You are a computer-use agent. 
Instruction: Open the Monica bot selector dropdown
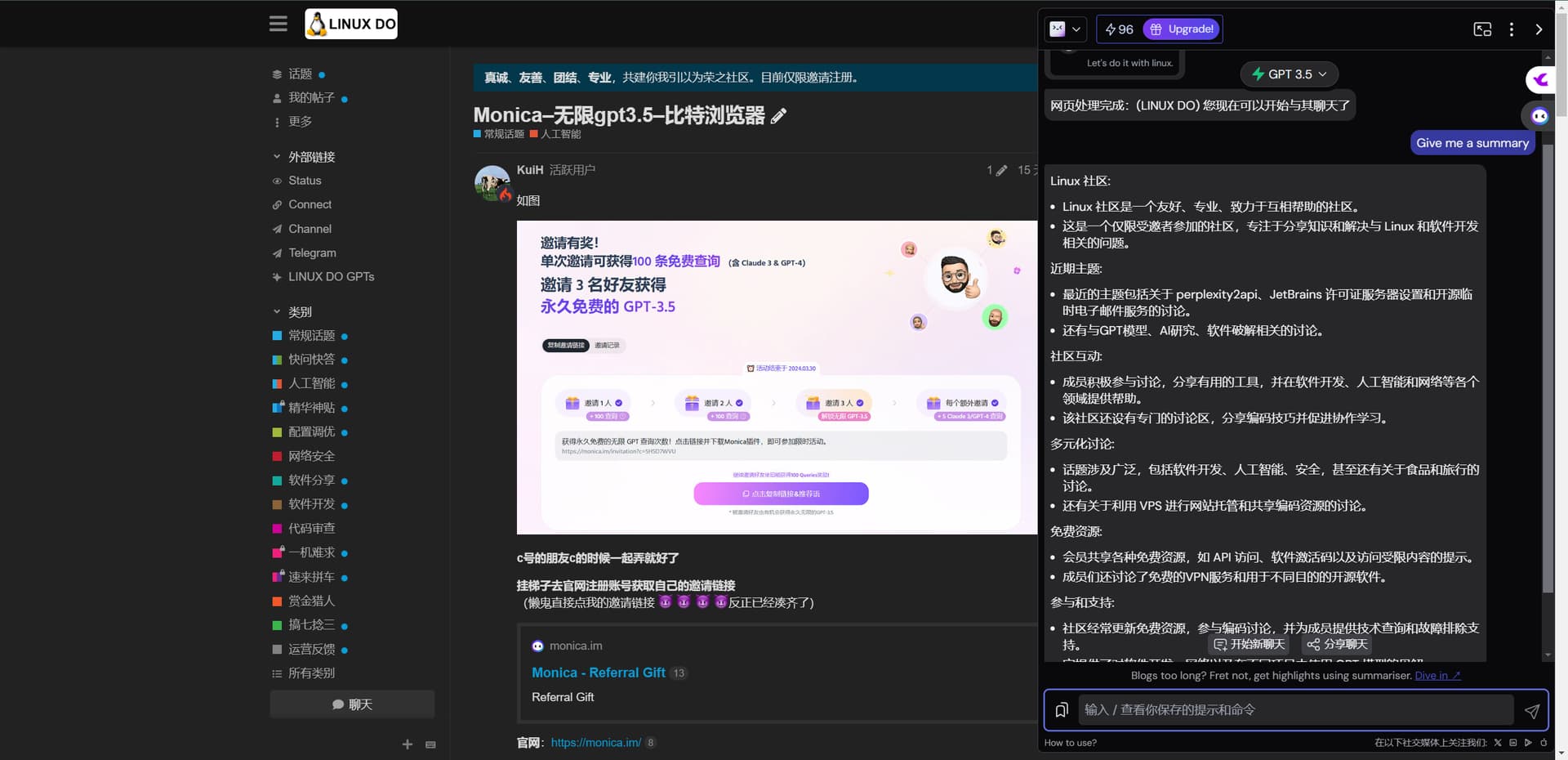[1066, 29]
